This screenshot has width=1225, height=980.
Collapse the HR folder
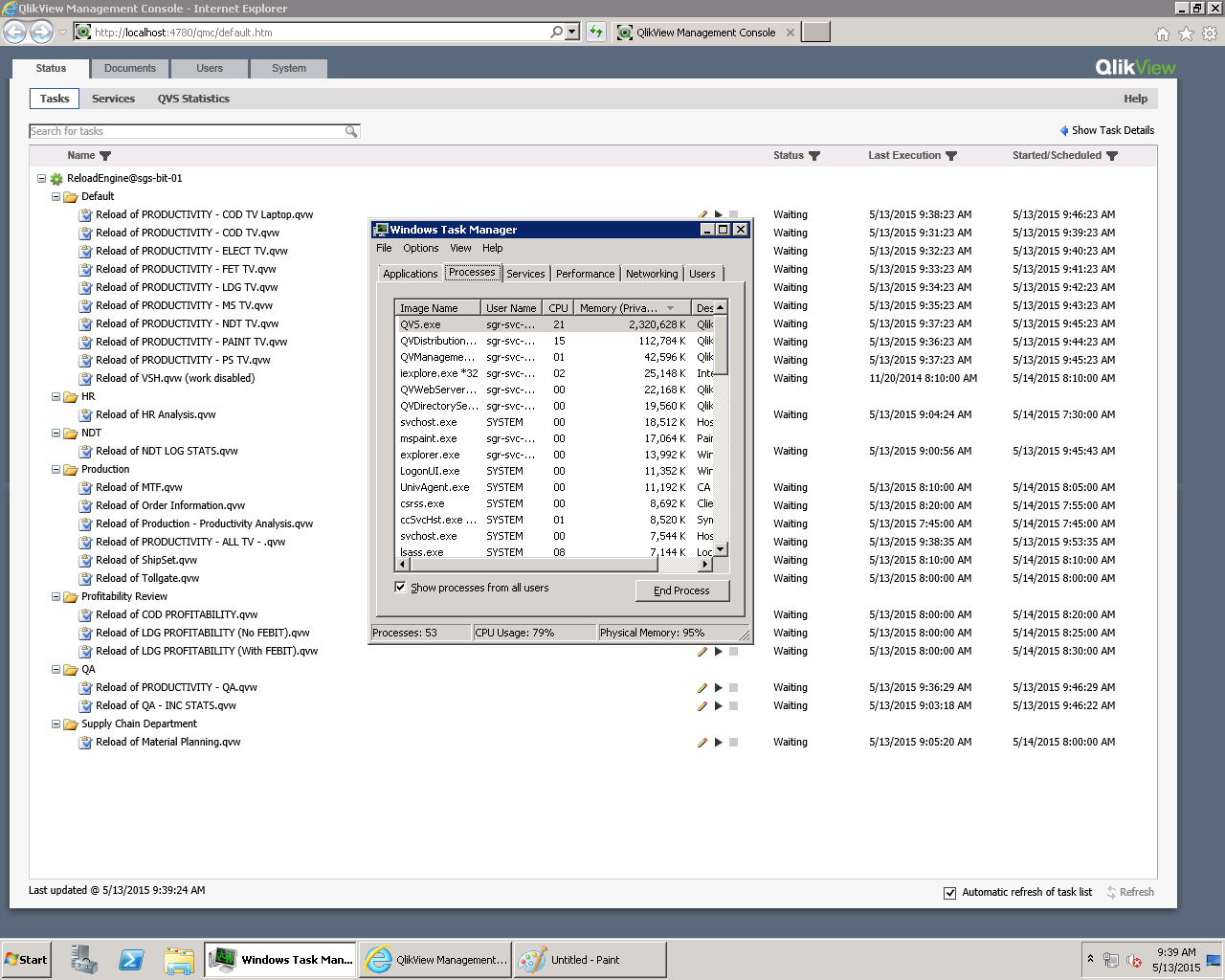pyautogui.click(x=56, y=396)
